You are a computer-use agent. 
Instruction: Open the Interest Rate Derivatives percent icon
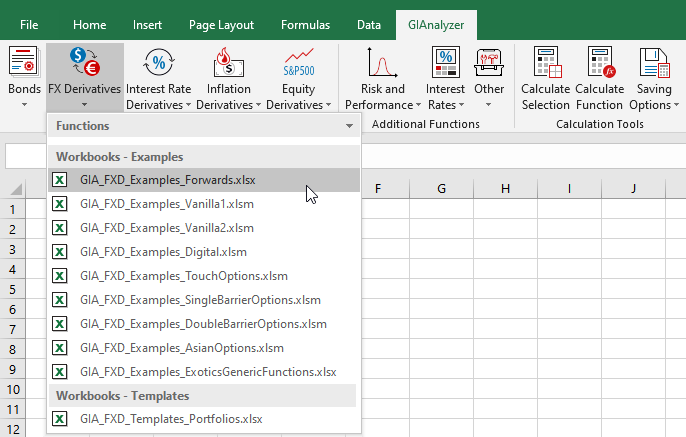159,63
